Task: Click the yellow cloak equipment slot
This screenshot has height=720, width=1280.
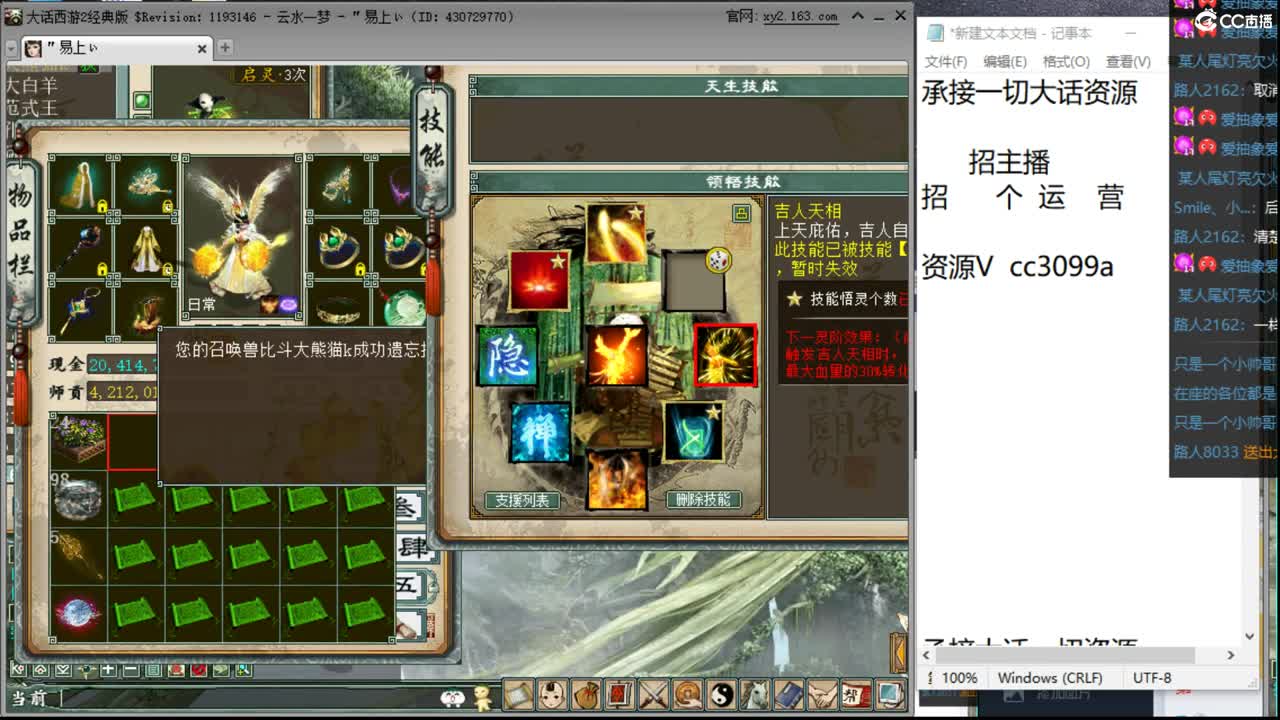Action: coord(80,185)
